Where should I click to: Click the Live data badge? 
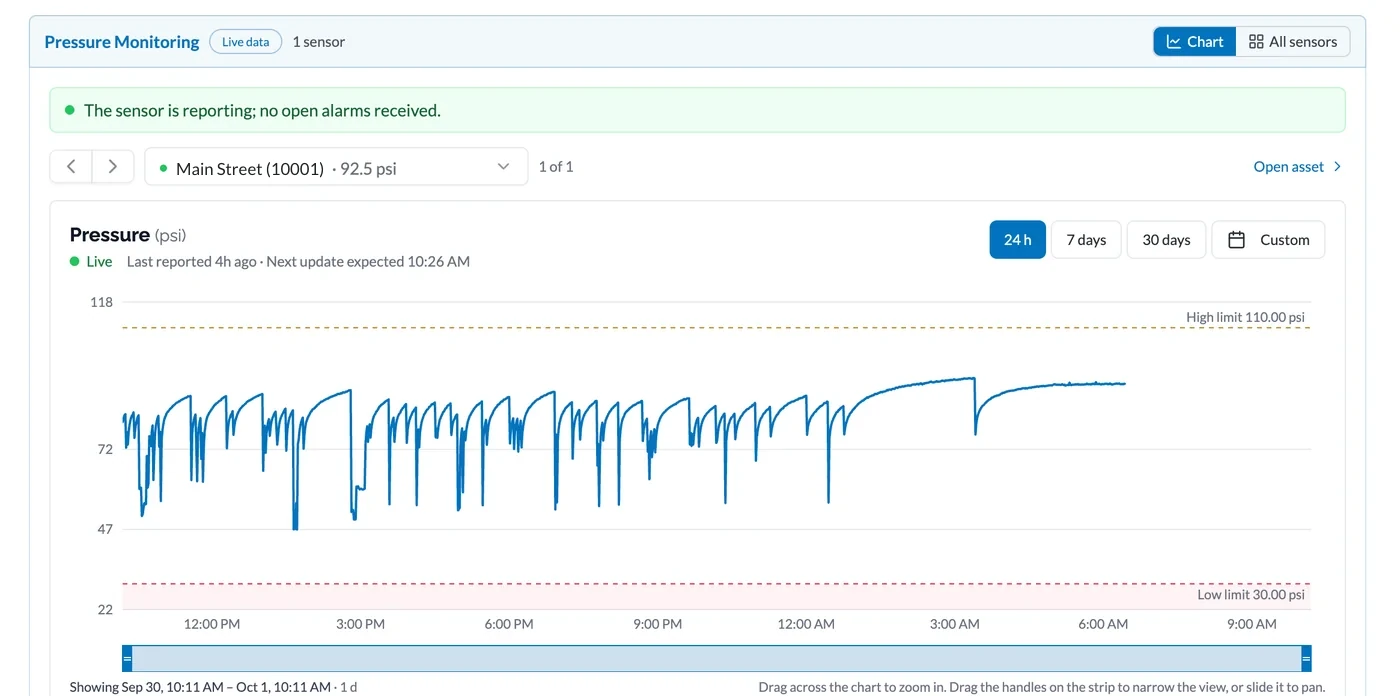246,42
